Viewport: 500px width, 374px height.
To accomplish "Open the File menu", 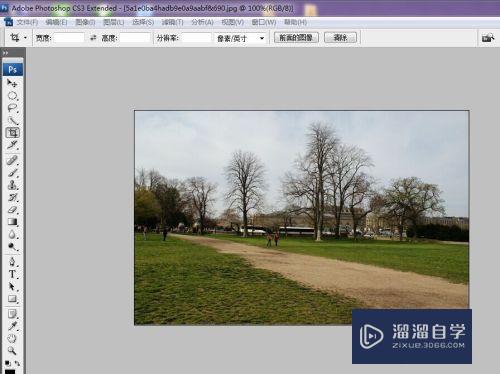I will pos(27,22).
